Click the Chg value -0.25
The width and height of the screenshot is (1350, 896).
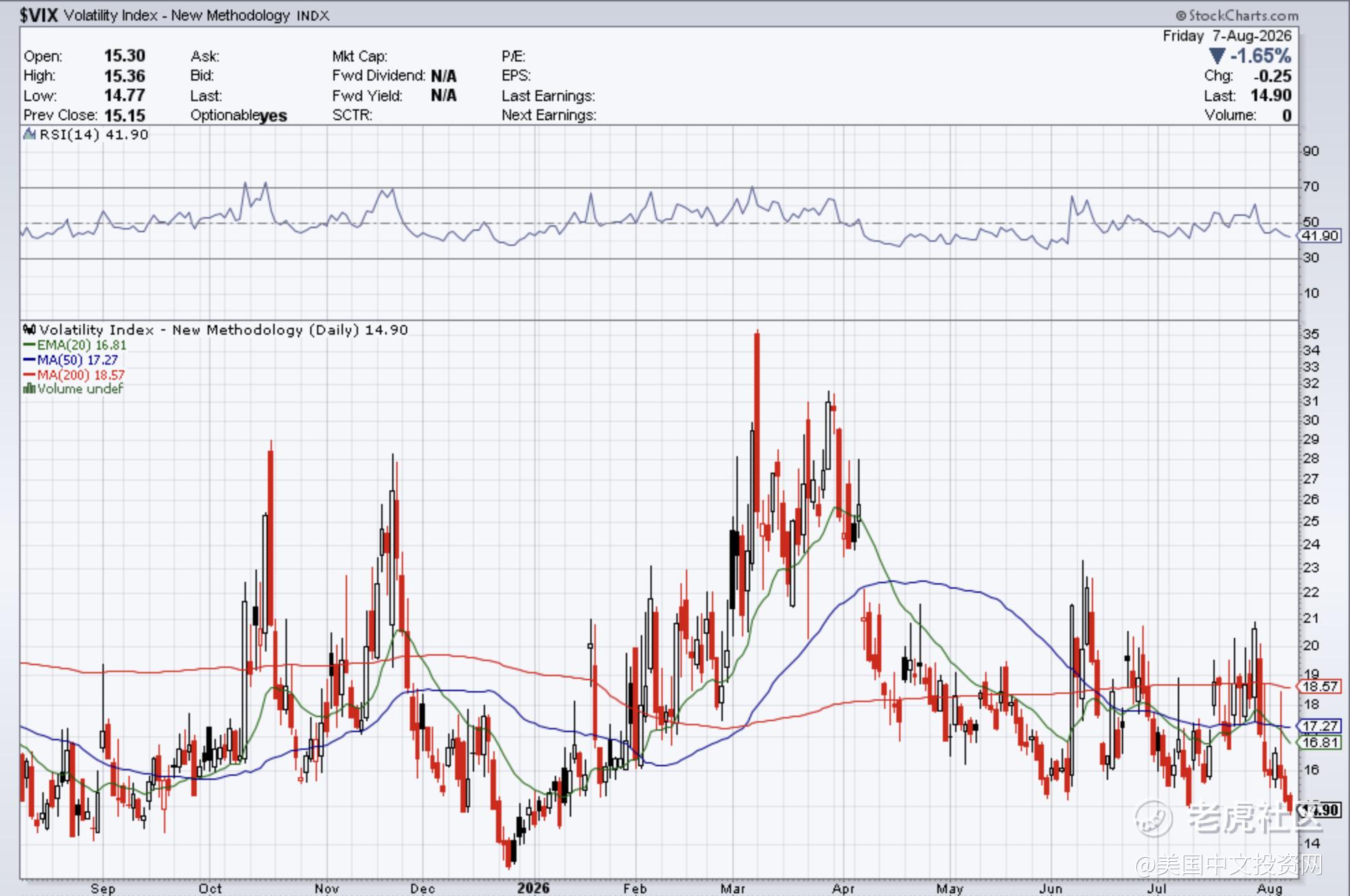coord(1272,76)
